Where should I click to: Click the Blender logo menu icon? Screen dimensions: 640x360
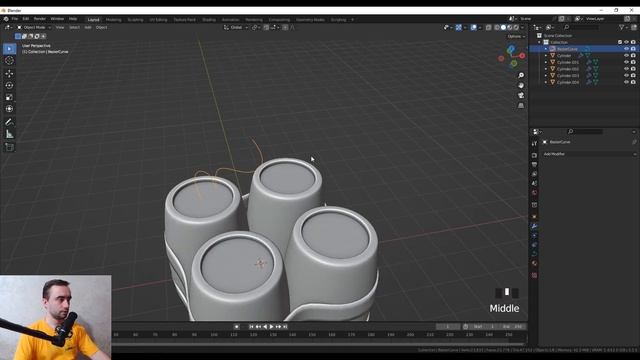[6, 19]
